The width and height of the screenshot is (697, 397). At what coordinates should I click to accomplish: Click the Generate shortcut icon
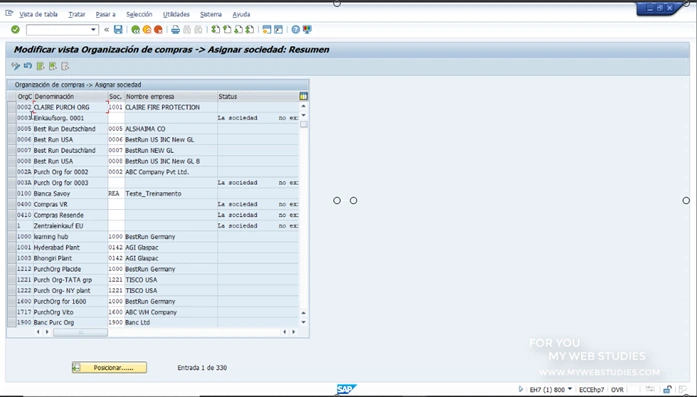tap(278, 30)
